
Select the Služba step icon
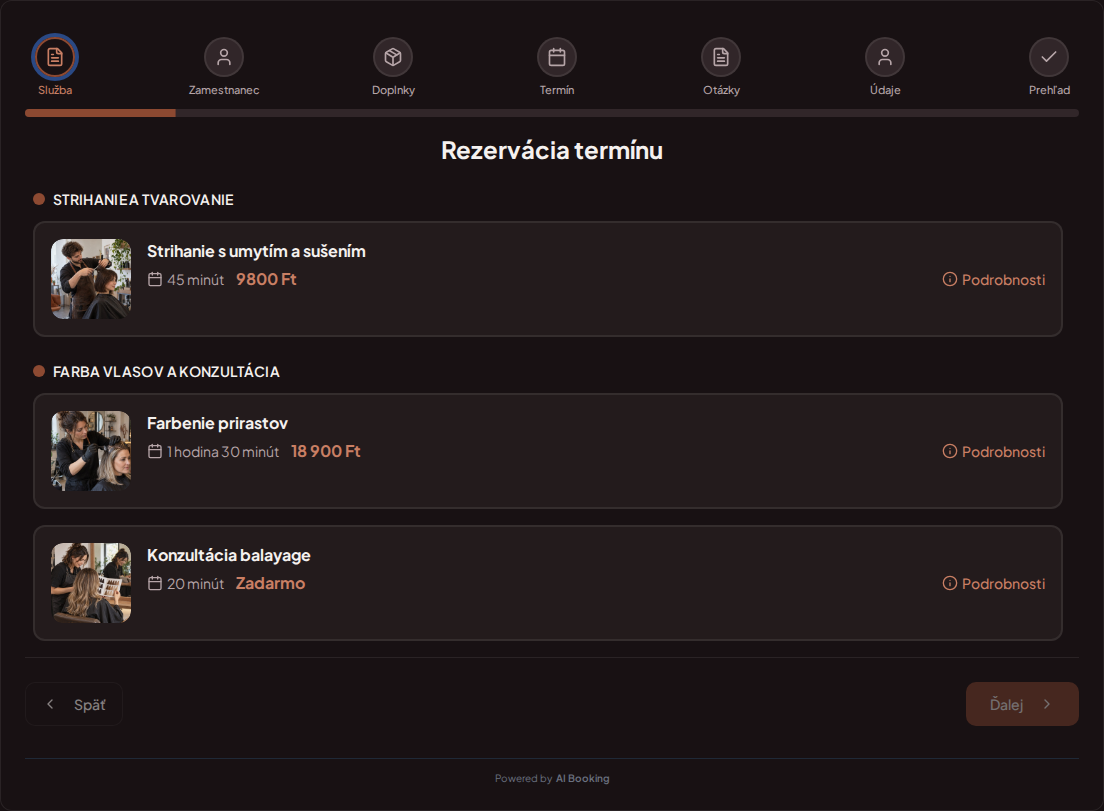point(55,57)
